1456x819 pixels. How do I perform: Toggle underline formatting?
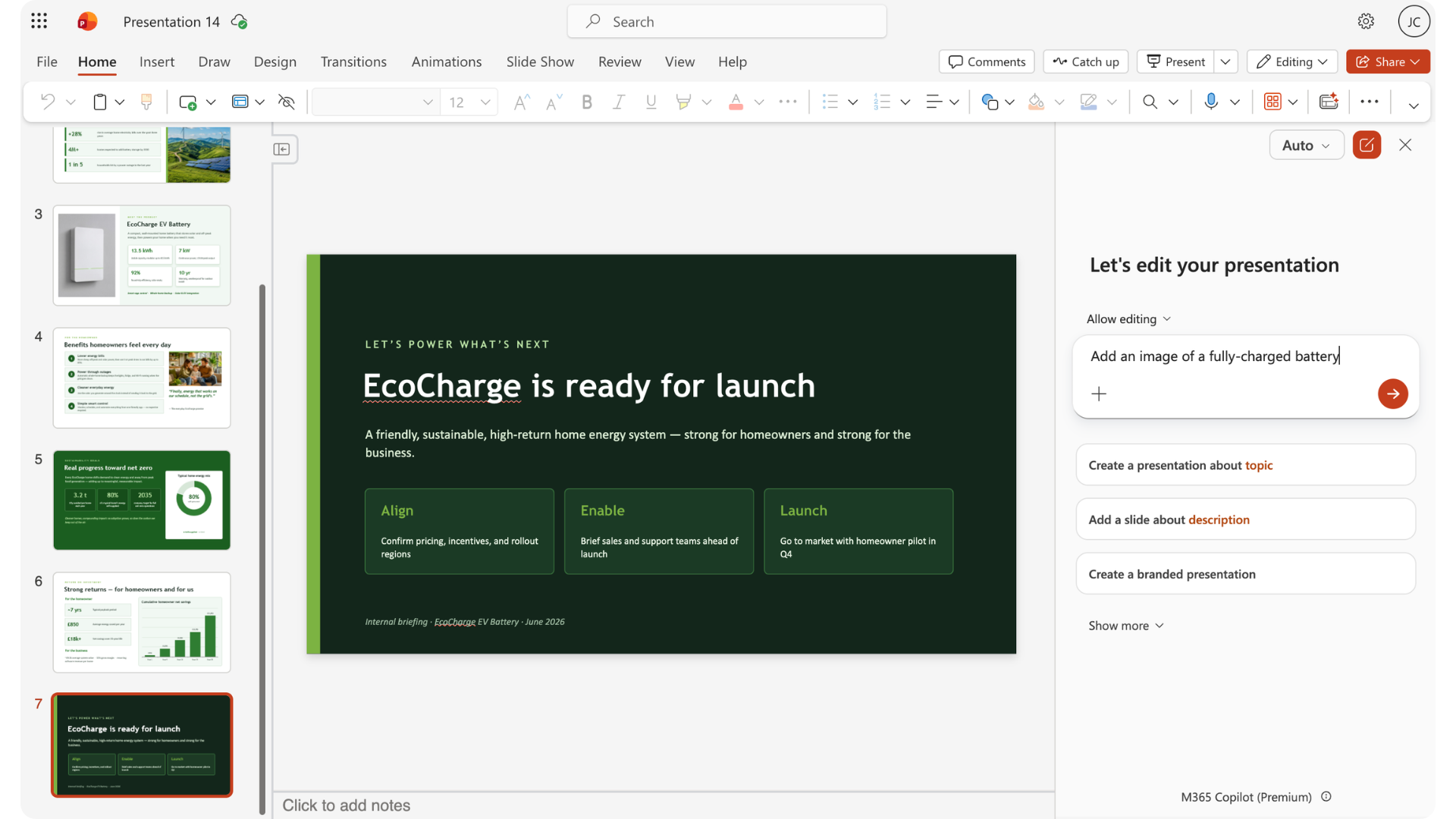pos(651,102)
